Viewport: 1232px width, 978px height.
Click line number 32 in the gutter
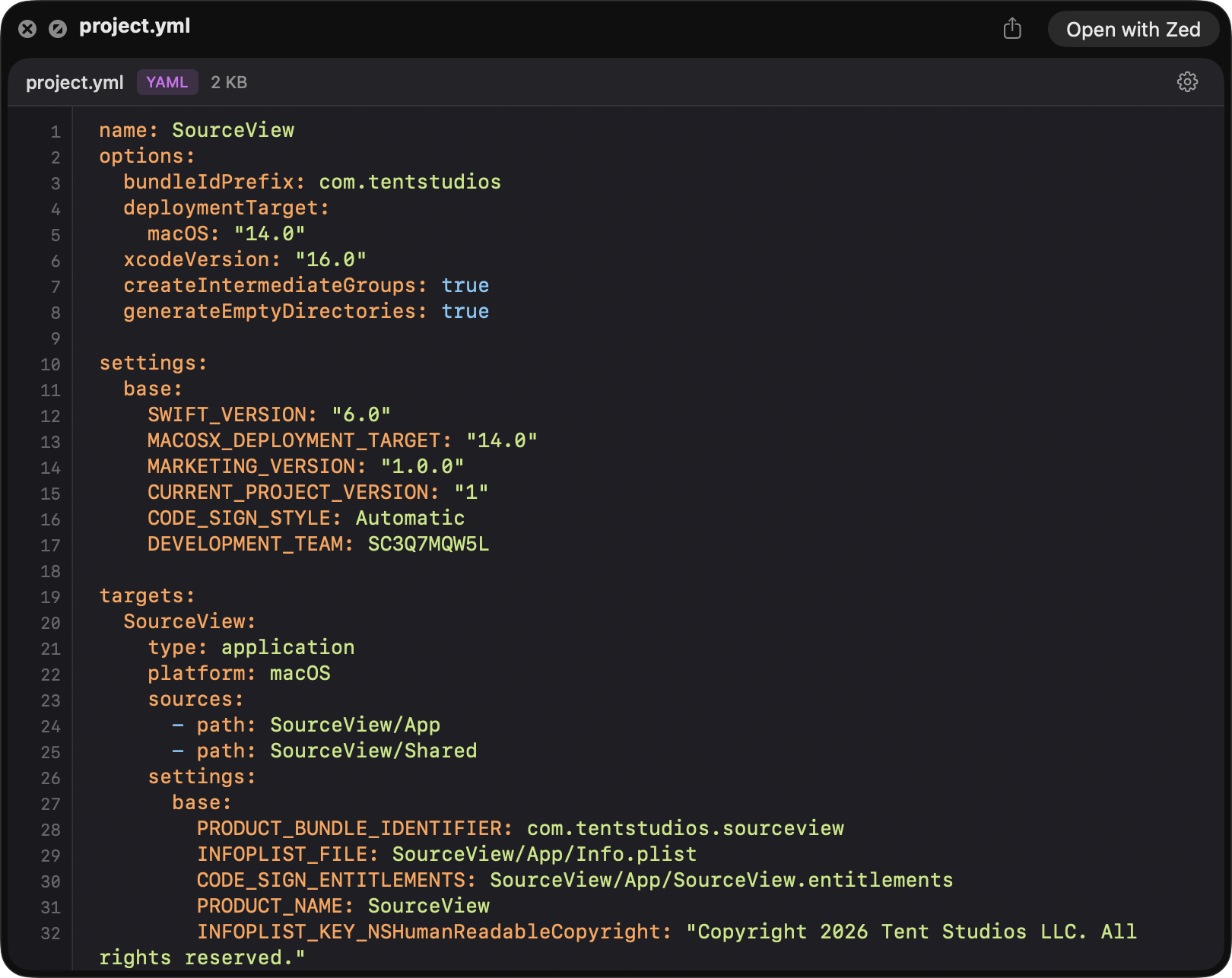click(x=50, y=933)
